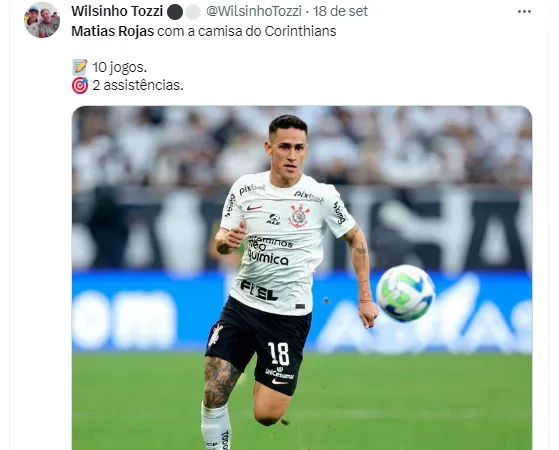This screenshot has height=450, width=559.
Task: Click 'com a camisa do Corinthians' text
Action: [247, 31]
